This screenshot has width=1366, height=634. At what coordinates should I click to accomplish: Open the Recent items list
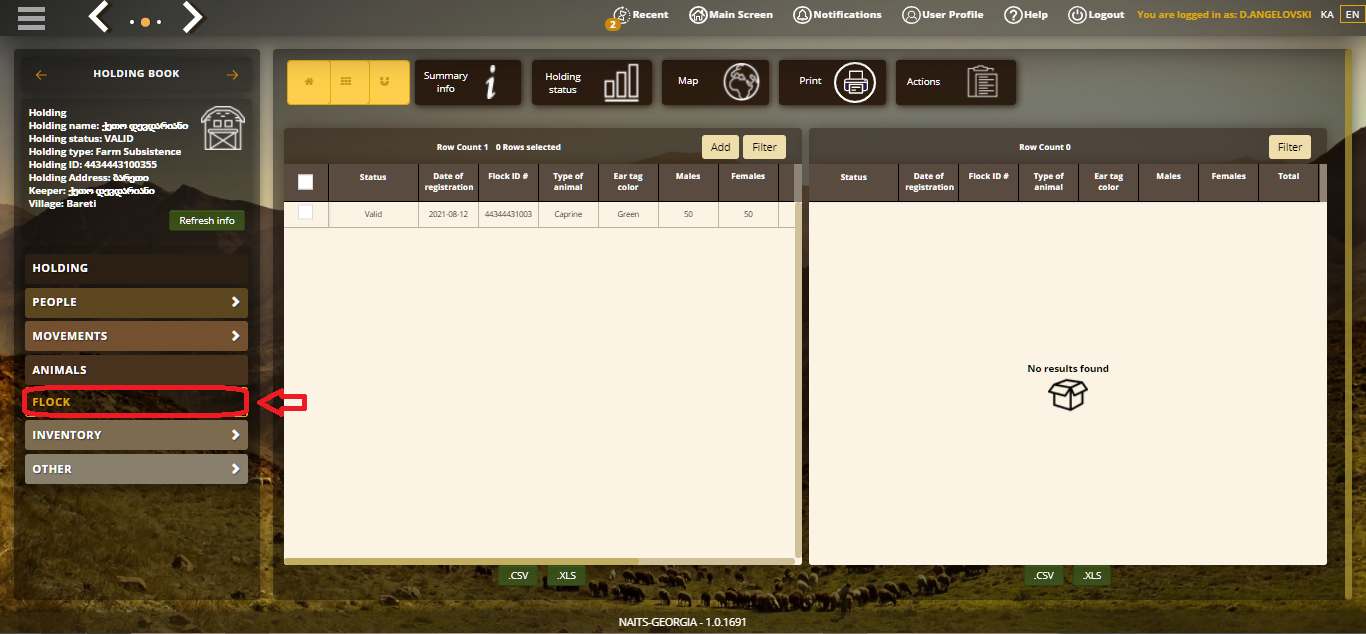click(640, 15)
